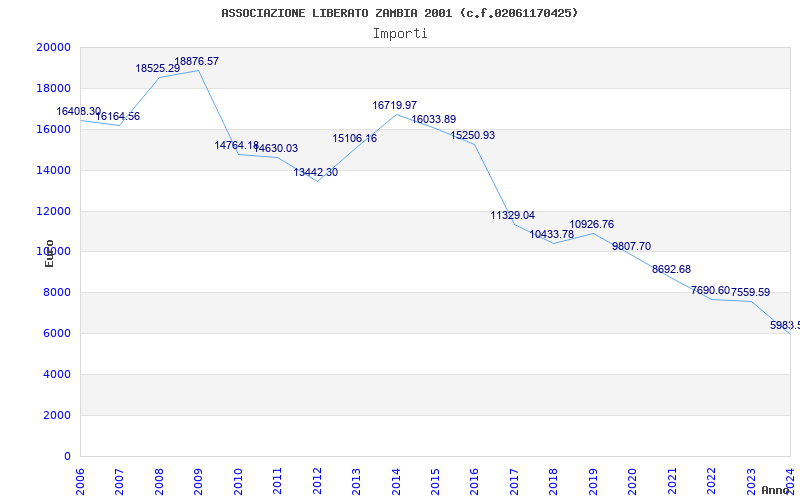The height and width of the screenshot is (500, 800).
Task: Click x-axis year label 2011
Action: point(278,481)
